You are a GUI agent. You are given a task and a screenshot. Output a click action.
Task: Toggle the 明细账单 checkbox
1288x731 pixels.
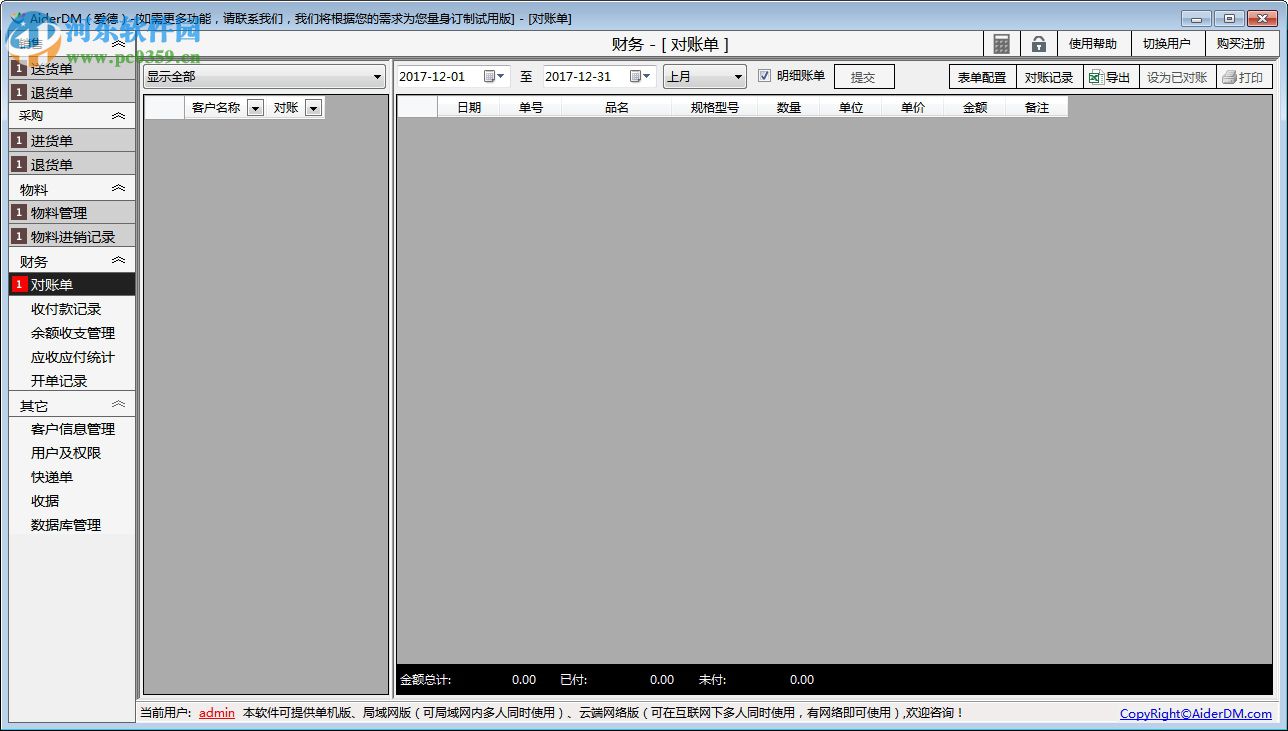(x=765, y=76)
